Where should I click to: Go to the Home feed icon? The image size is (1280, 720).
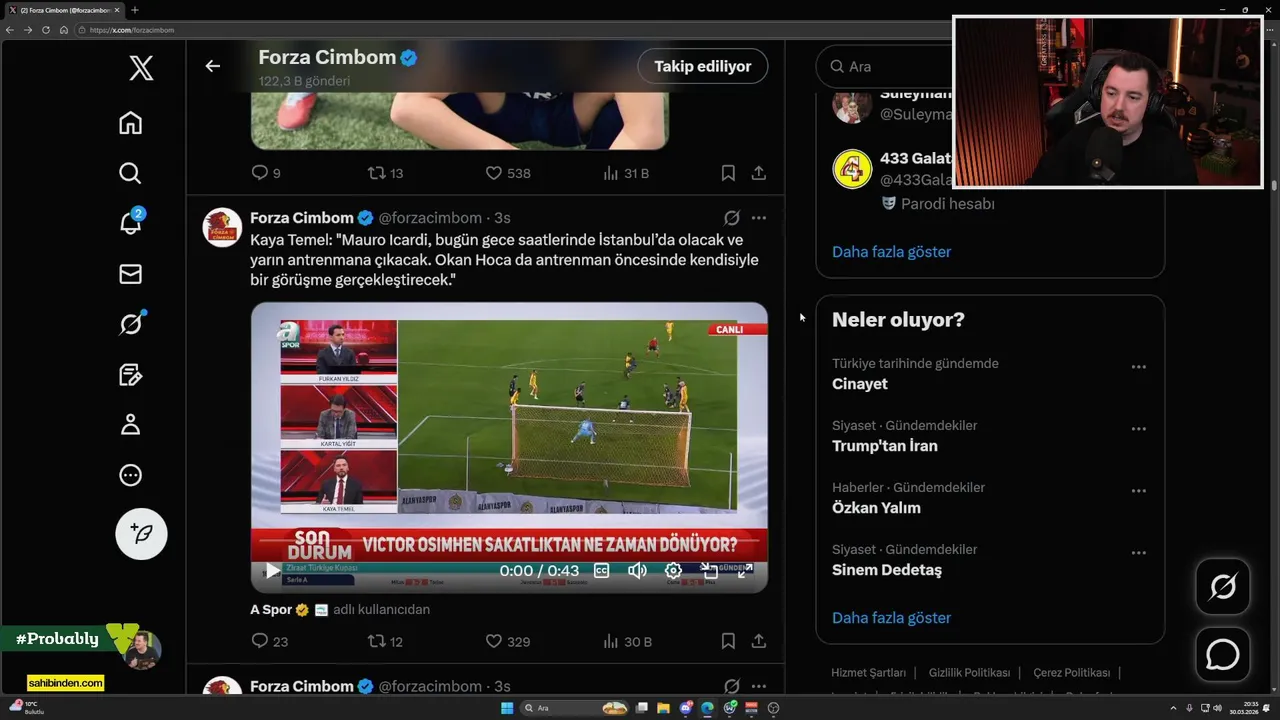coord(130,123)
